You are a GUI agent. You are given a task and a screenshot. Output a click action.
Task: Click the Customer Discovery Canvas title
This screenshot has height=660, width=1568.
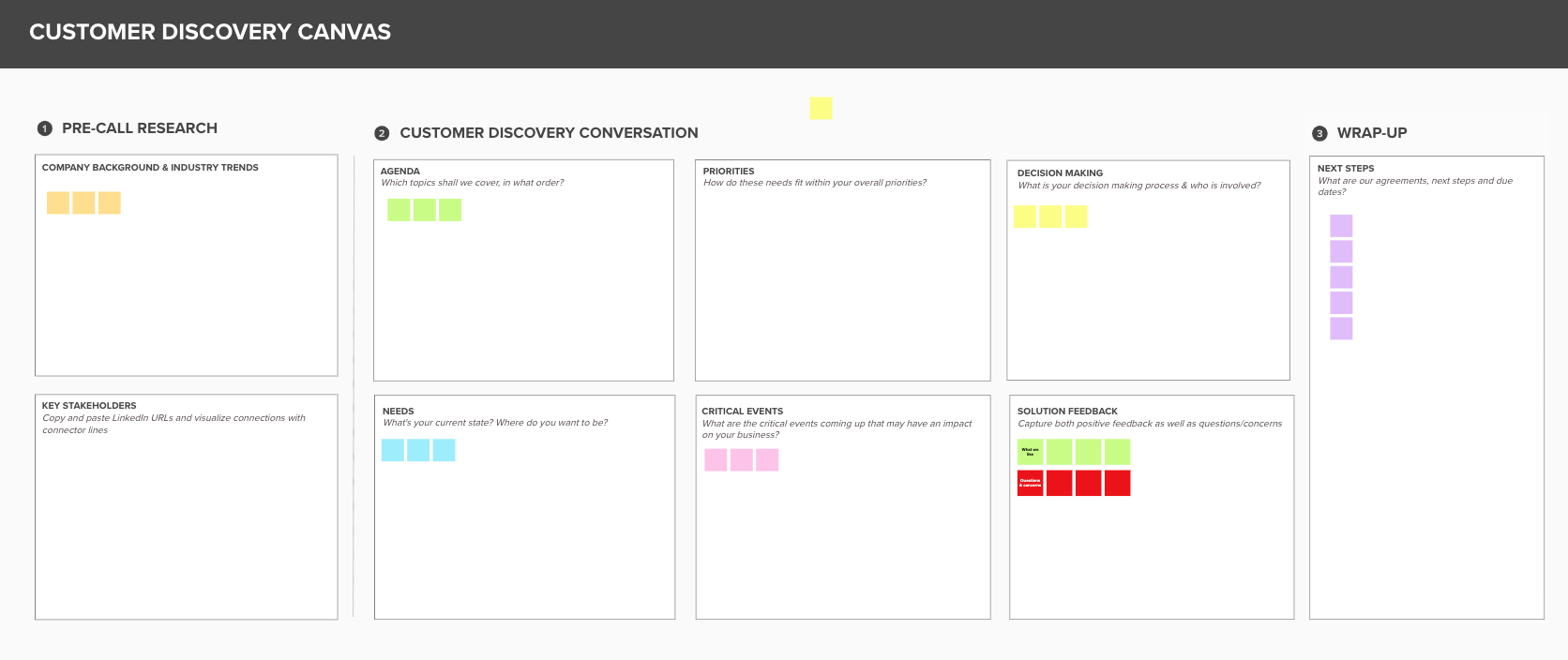point(210,32)
